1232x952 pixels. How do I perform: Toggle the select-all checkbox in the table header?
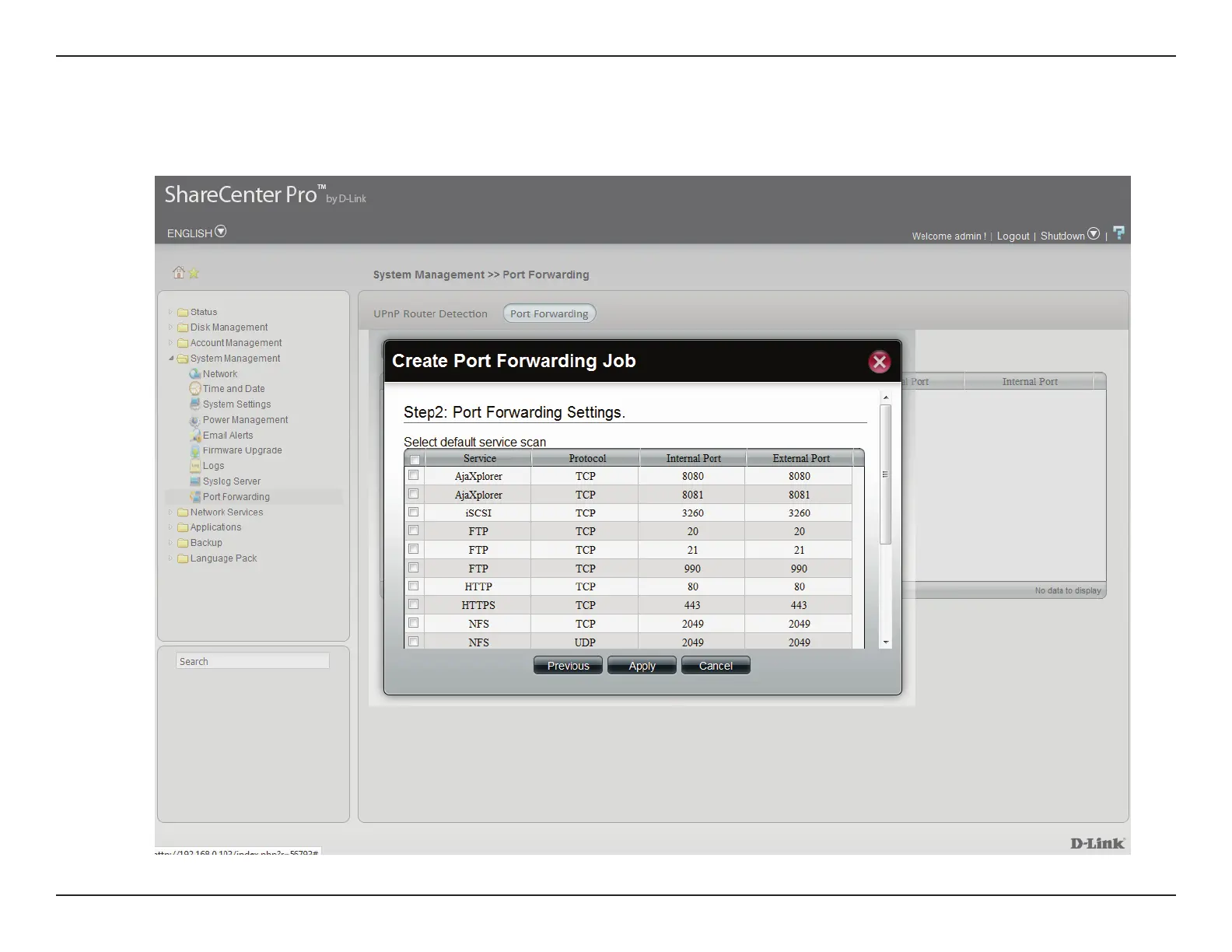tap(415, 460)
